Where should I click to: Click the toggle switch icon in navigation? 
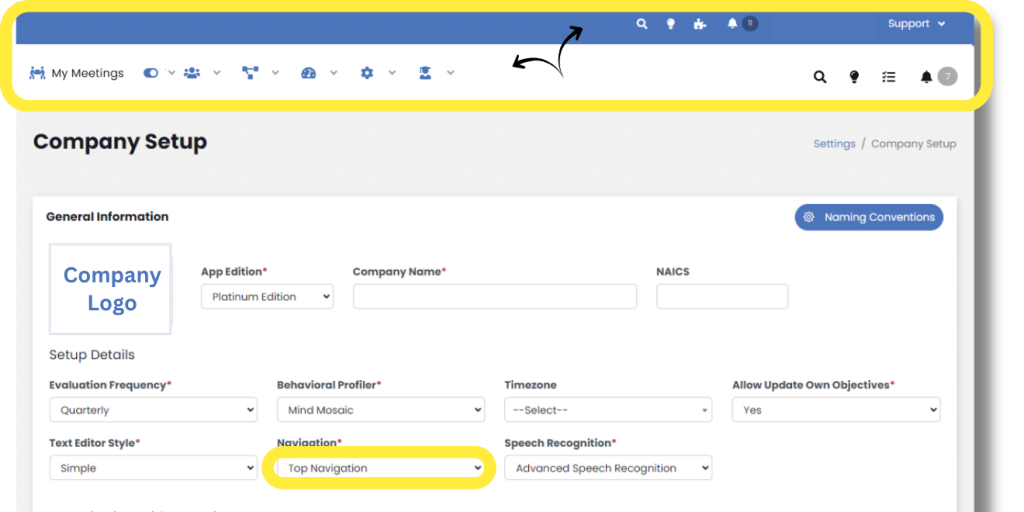coord(151,73)
